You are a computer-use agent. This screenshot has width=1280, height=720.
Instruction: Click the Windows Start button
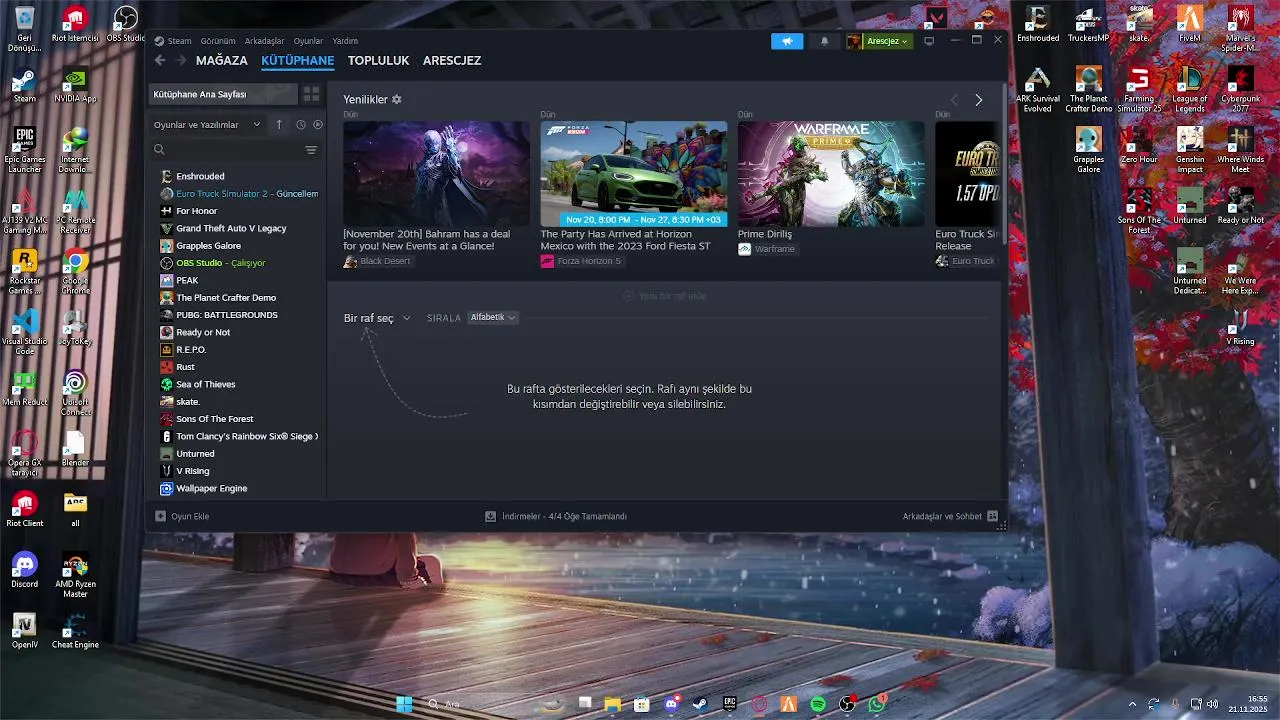(x=404, y=704)
